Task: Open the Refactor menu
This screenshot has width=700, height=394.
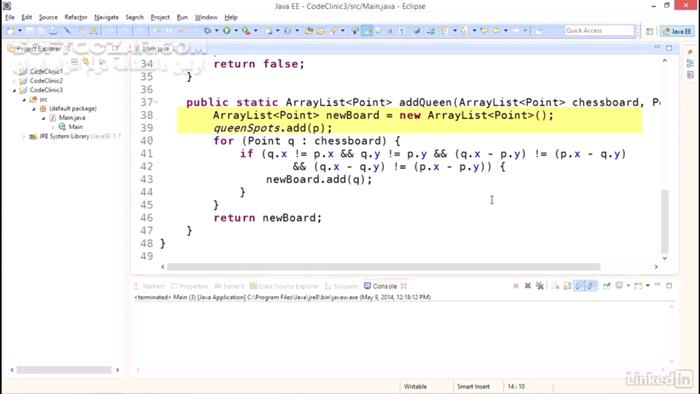Action: pyautogui.click(x=76, y=17)
